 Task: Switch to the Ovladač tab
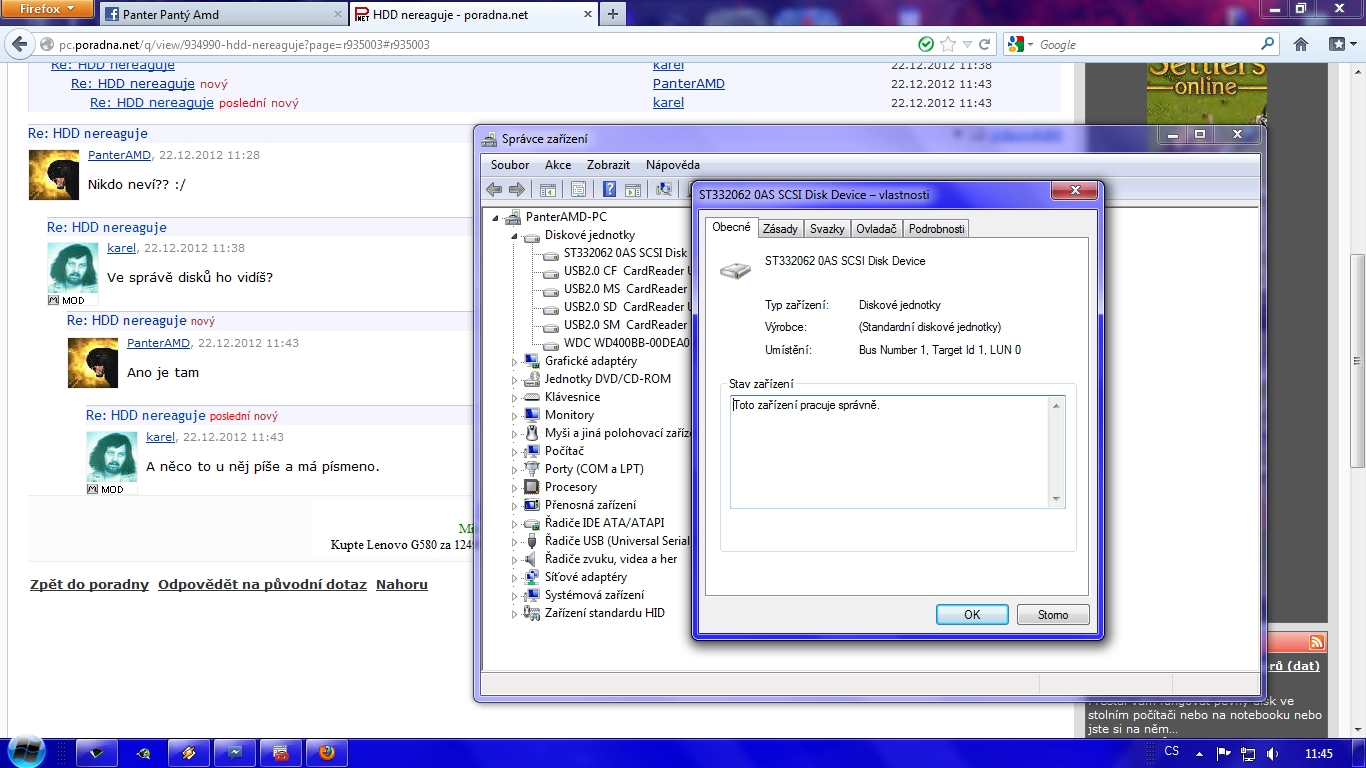click(x=876, y=229)
